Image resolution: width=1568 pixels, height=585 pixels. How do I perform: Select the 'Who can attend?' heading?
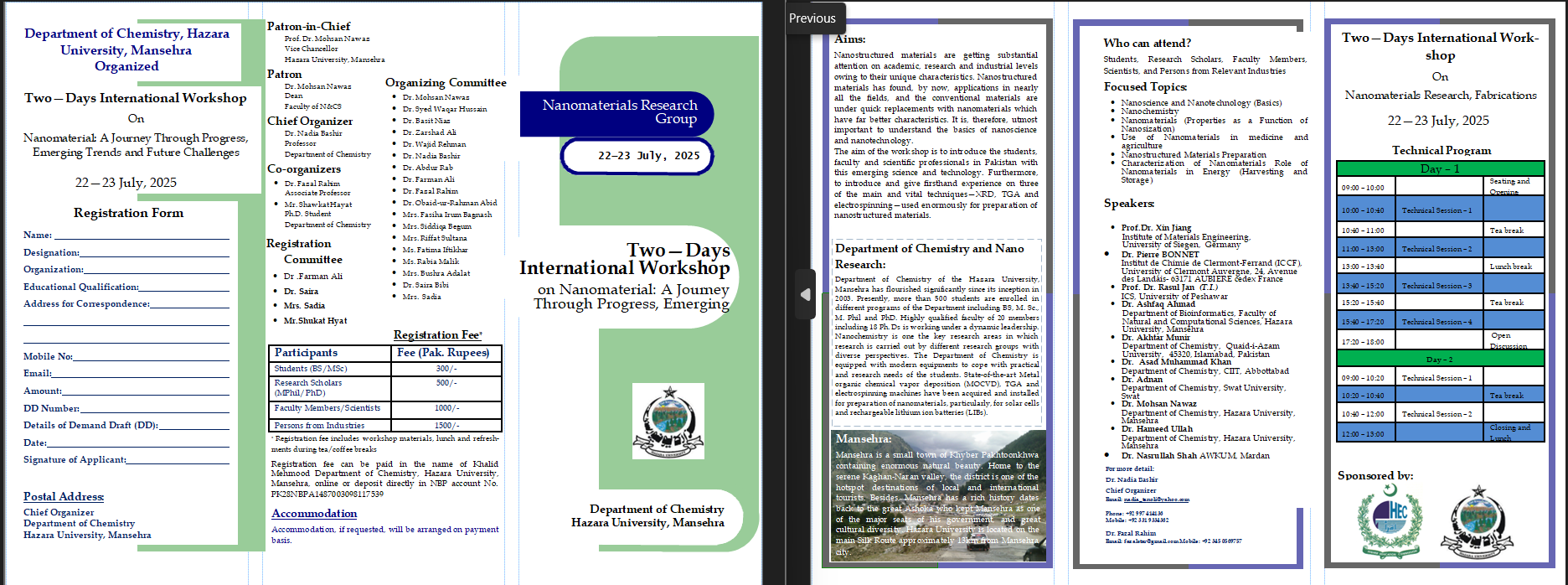click(x=1147, y=44)
